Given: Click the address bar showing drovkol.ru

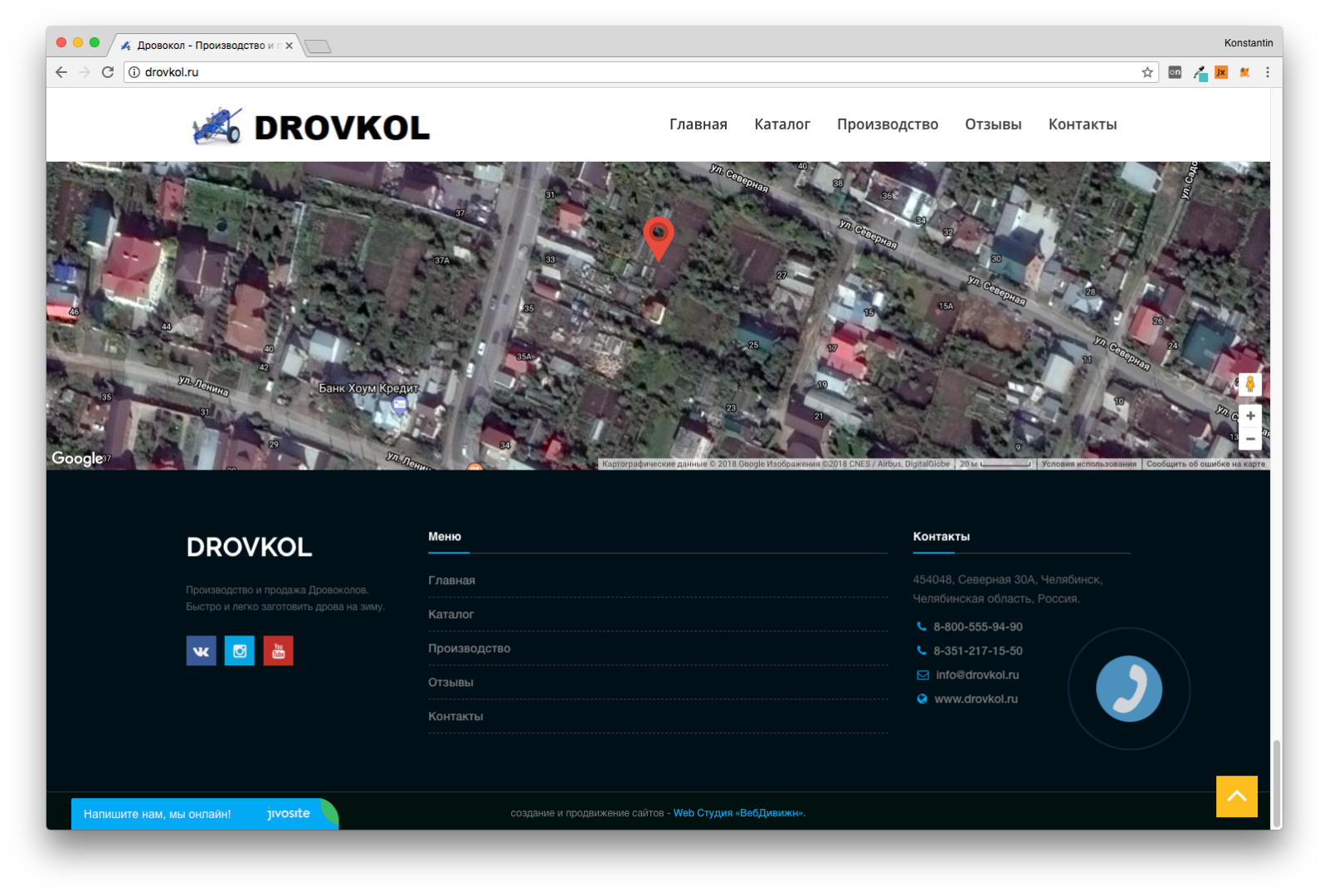Looking at the screenshot, I should pos(581,72).
